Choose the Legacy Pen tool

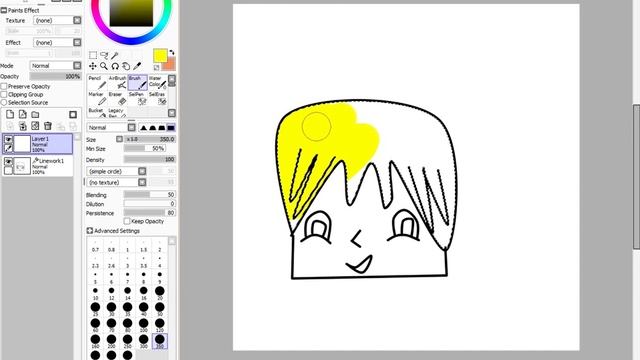click(x=118, y=113)
